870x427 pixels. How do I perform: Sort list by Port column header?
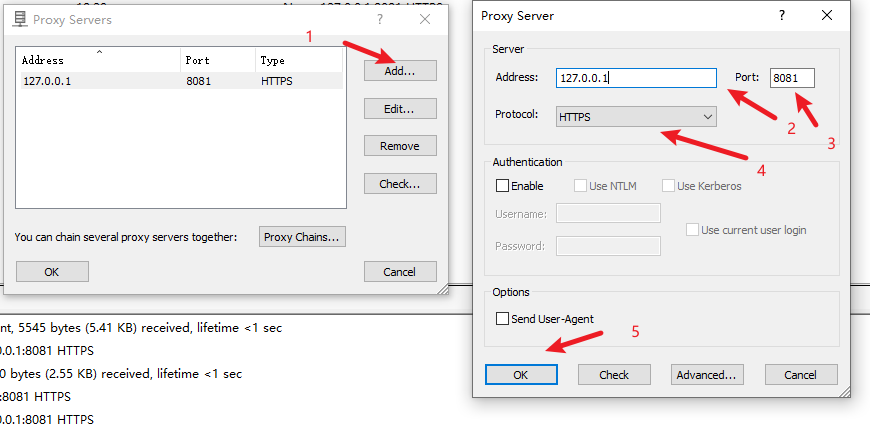coord(216,60)
